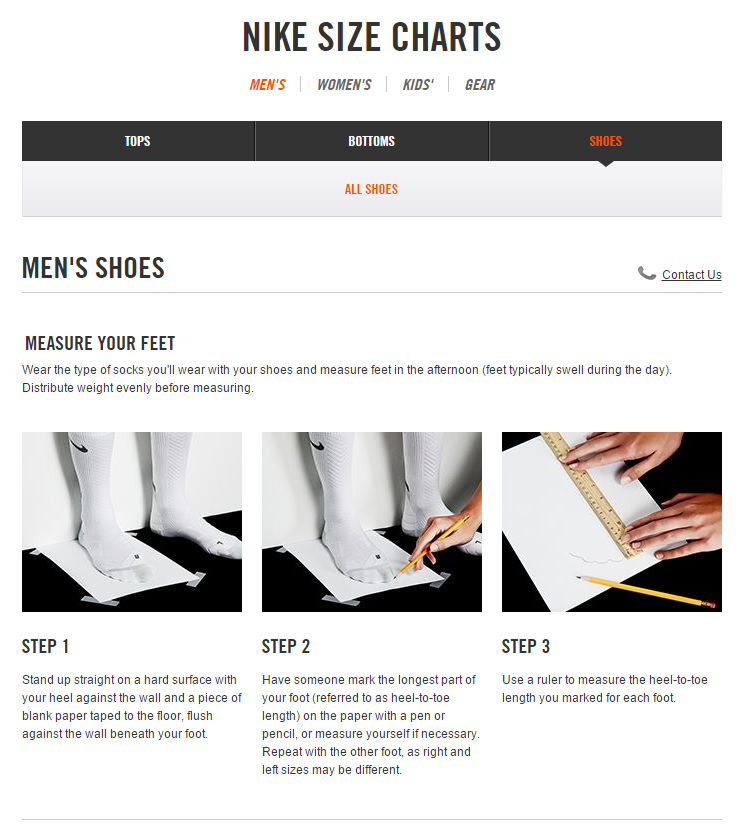
Task: Click the Step 2 pencil marking photo
Action: tap(372, 522)
